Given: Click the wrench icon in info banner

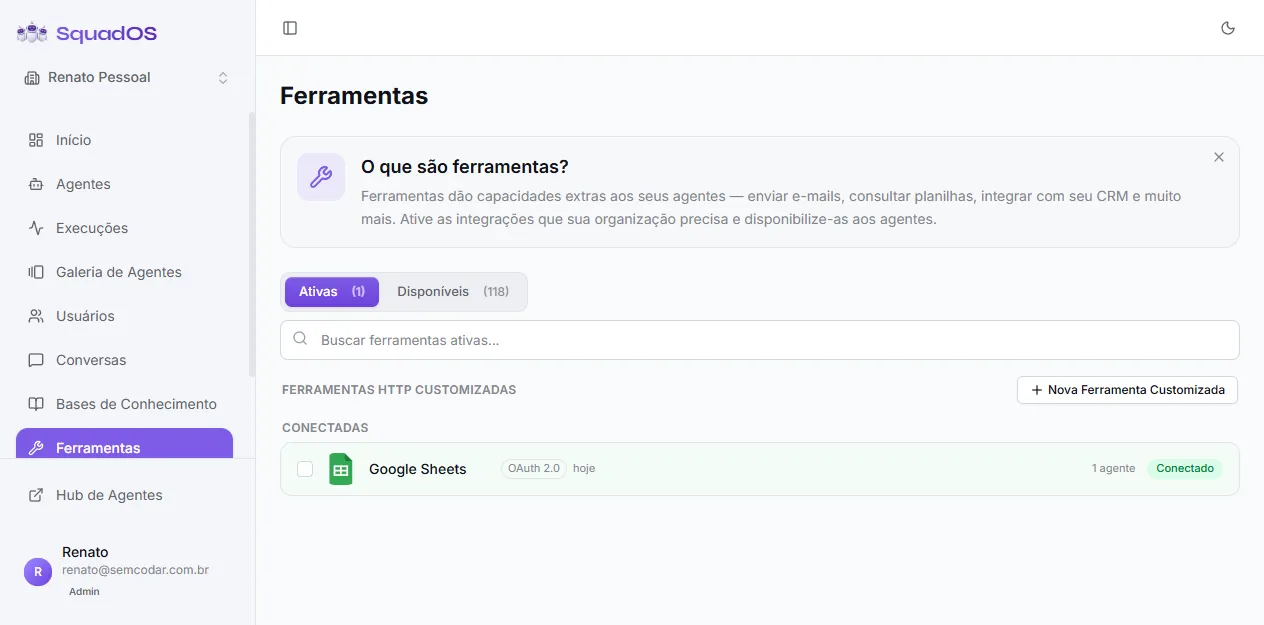Looking at the screenshot, I should [x=321, y=177].
